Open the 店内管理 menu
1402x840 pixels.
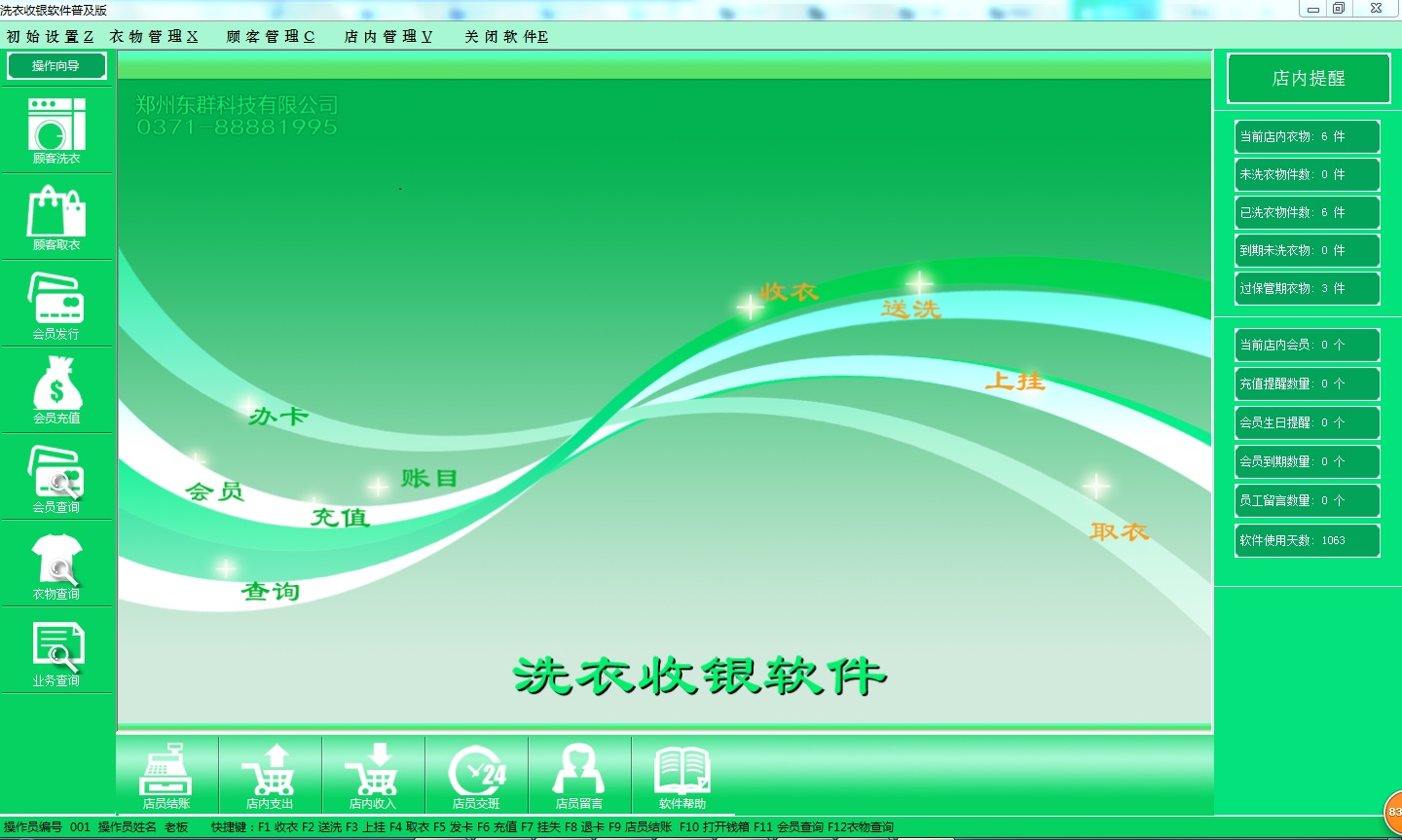pos(388,36)
